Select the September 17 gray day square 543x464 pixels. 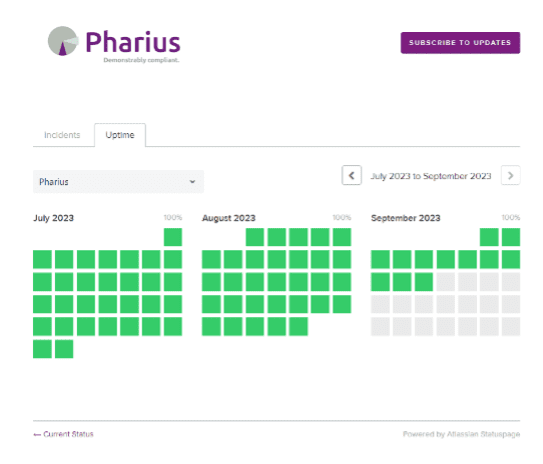coord(380,304)
